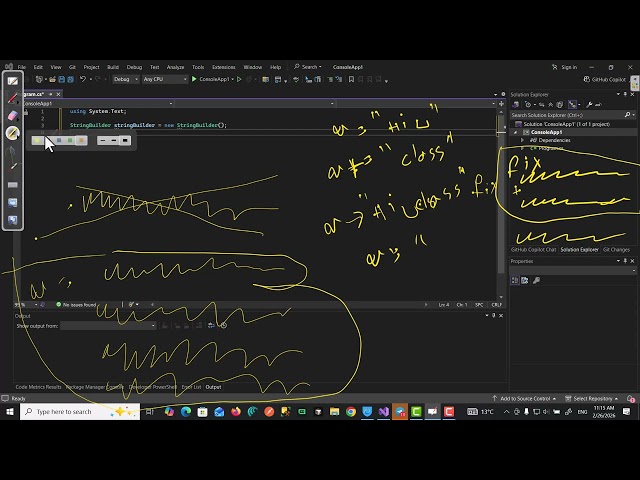Click No issues found status indicator
The height and width of the screenshot is (480, 640).
tap(76, 304)
